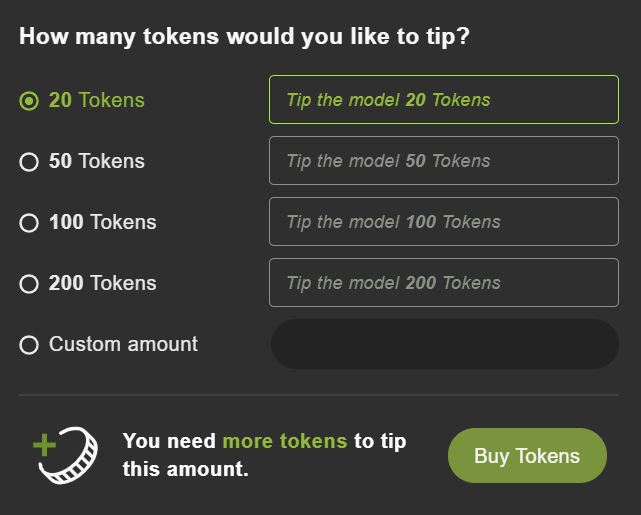Click the "200 Tokens" label text
Viewport: 641px width, 515px height.
click(x=103, y=283)
